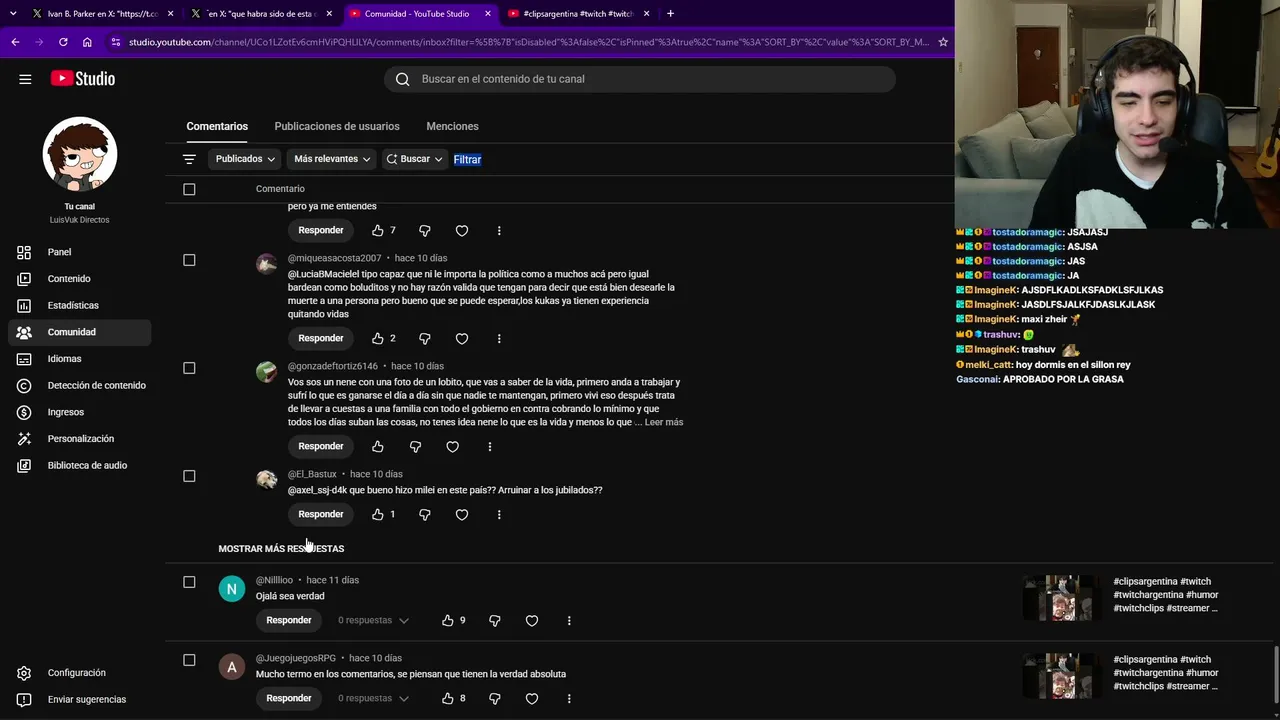
Task: Click the filter lines icon
Action: pos(189,159)
